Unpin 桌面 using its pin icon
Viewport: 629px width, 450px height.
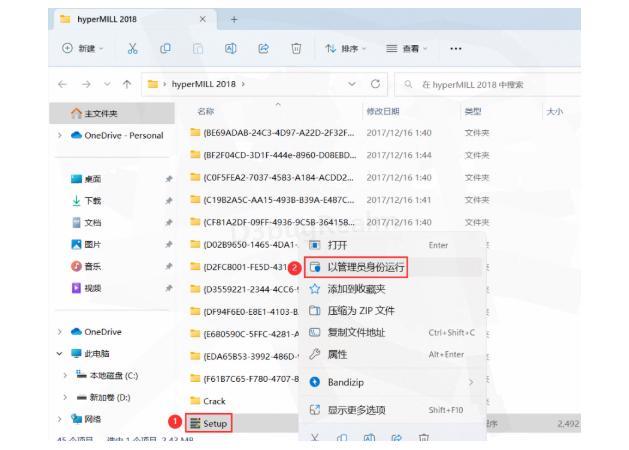(169, 179)
